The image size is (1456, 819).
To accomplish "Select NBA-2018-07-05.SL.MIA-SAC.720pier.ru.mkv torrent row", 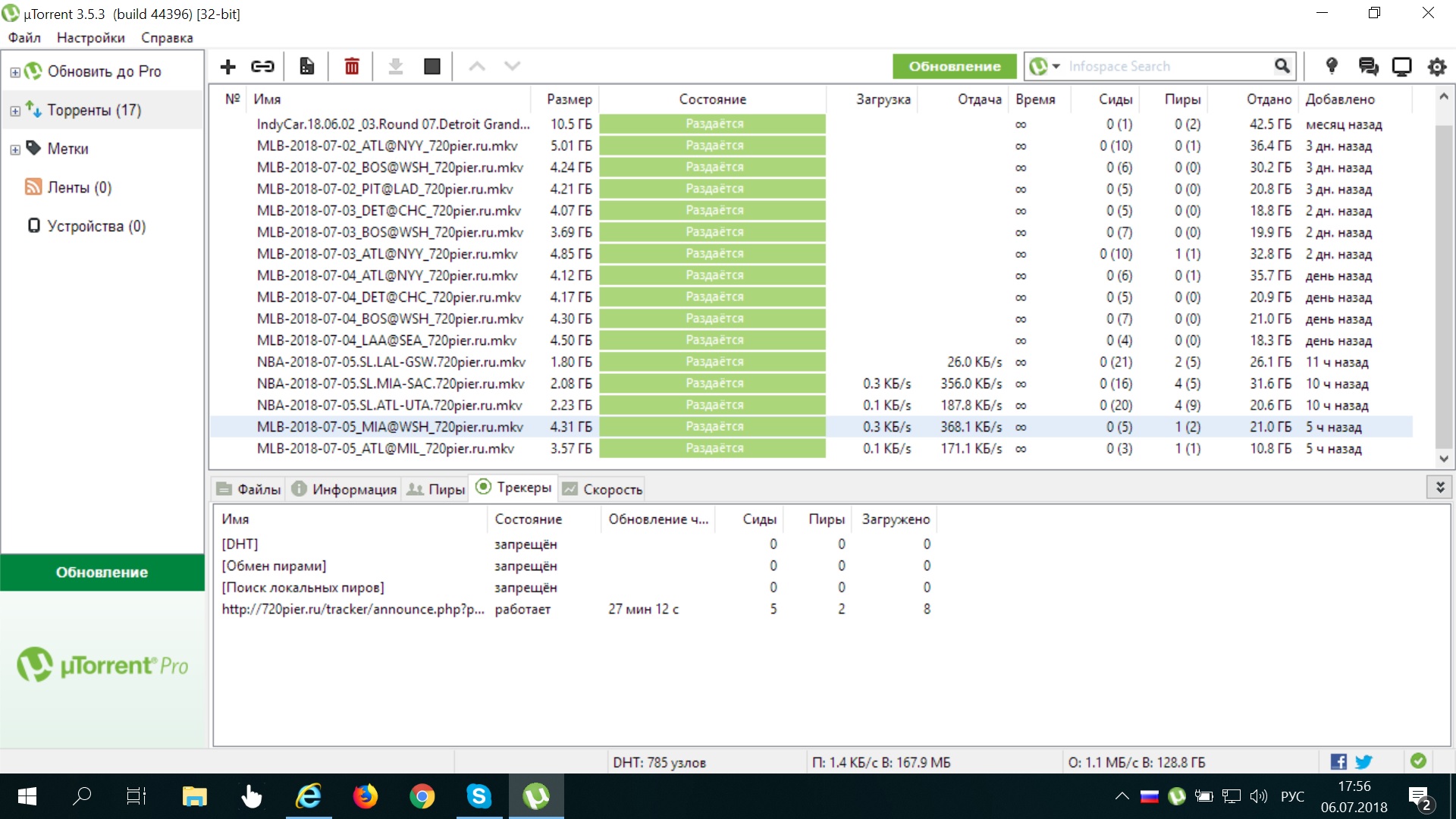I will [x=811, y=384].
